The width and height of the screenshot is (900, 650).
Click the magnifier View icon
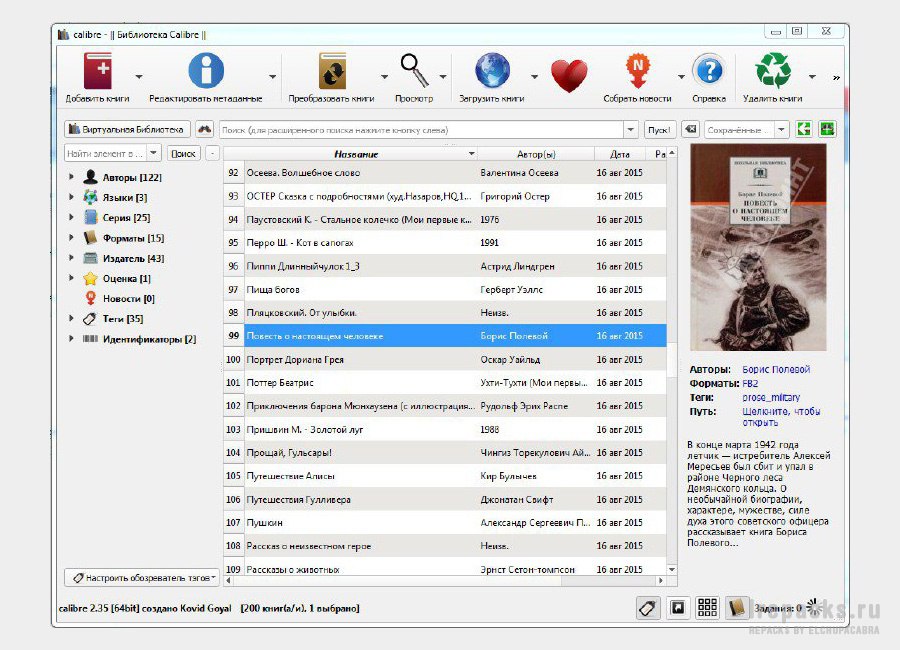pyautogui.click(x=414, y=71)
